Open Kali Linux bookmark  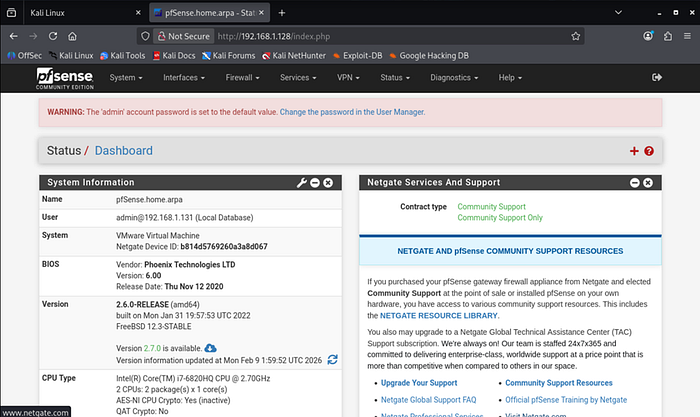[71, 55]
